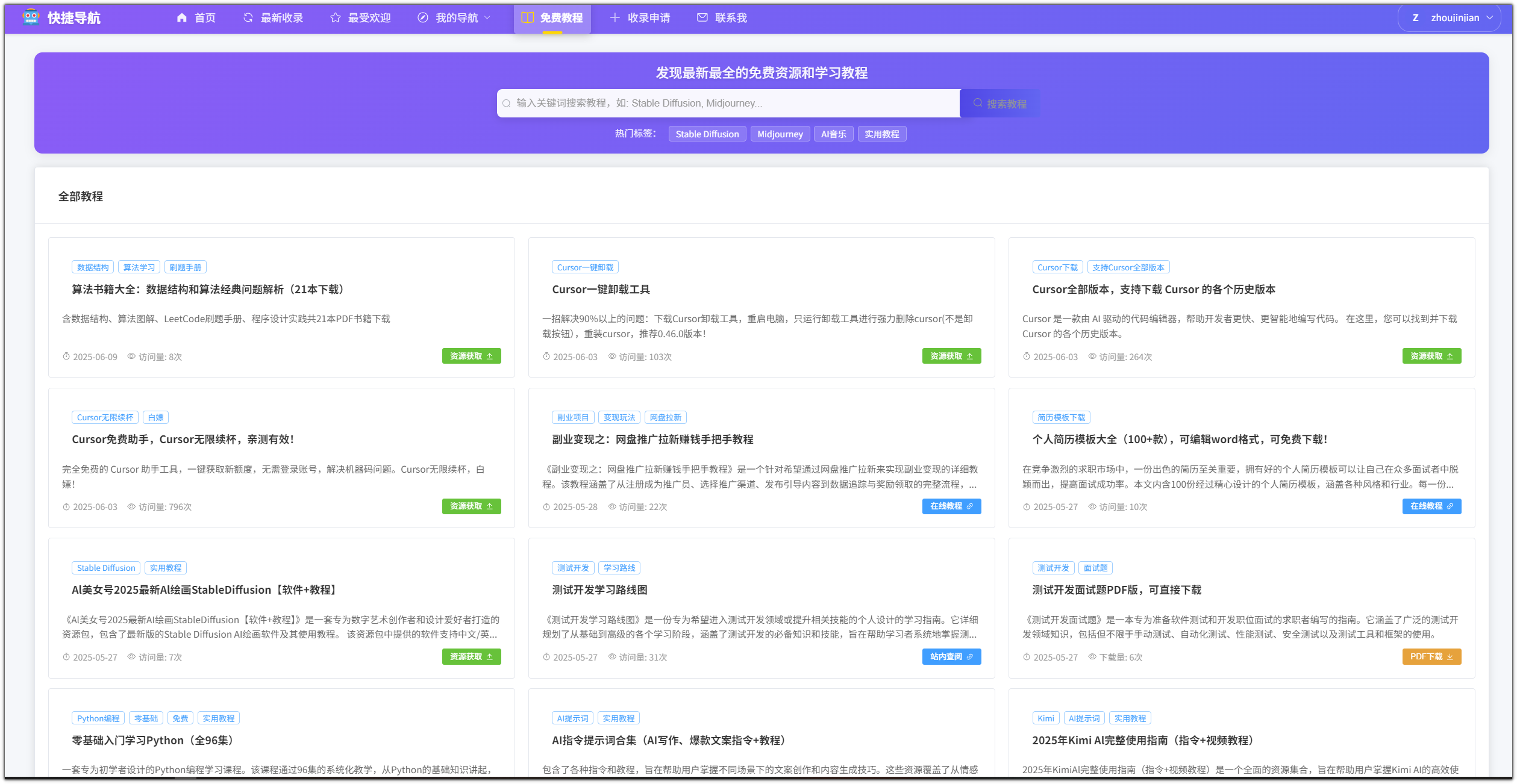
Task: Click the 学习路线 tag
Action: point(619,568)
